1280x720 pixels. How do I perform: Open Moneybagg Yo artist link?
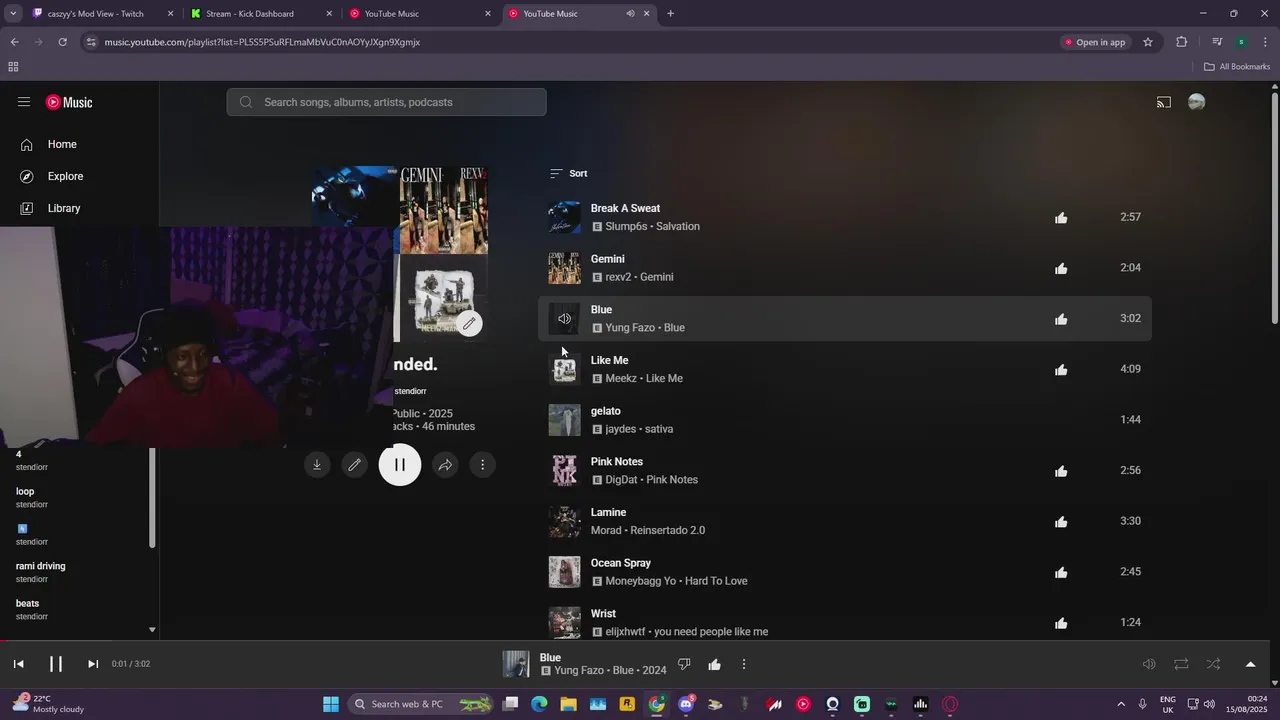click(641, 581)
